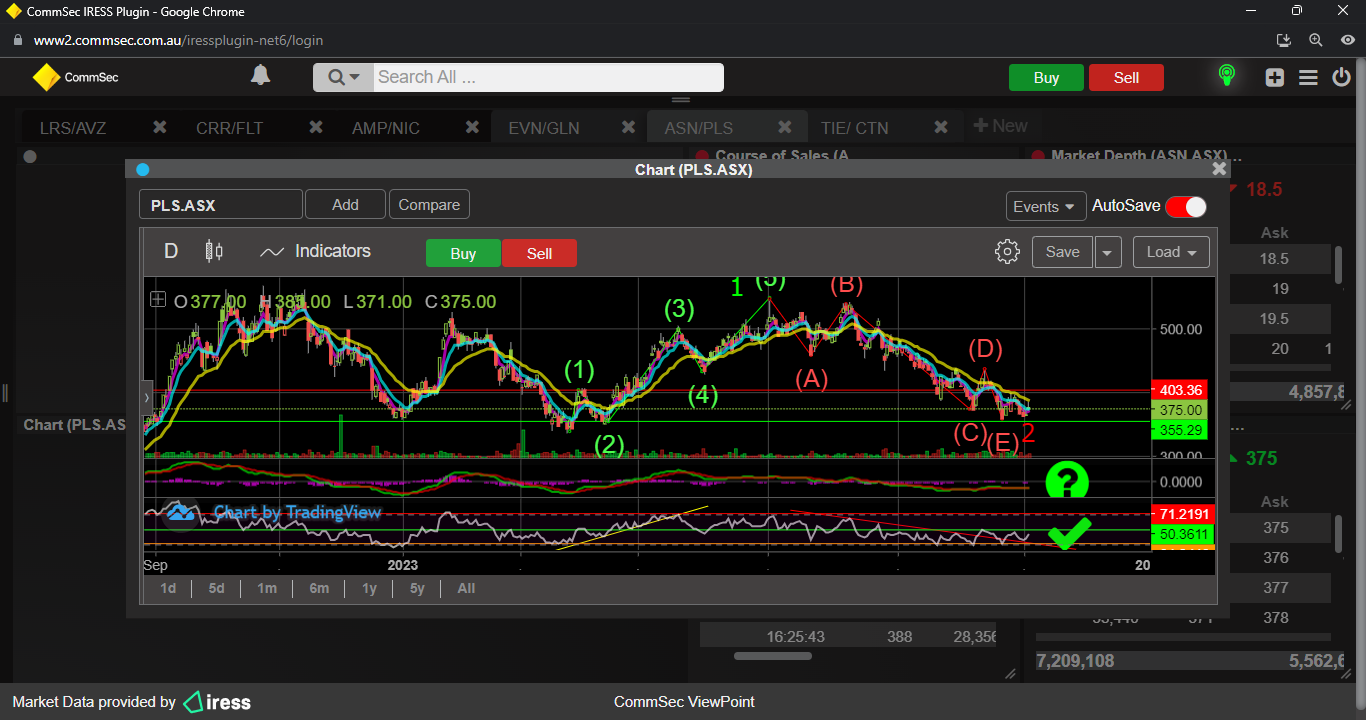This screenshot has width=1366, height=720.
Task: Click the chart's red Sell button
Action: 539,253
